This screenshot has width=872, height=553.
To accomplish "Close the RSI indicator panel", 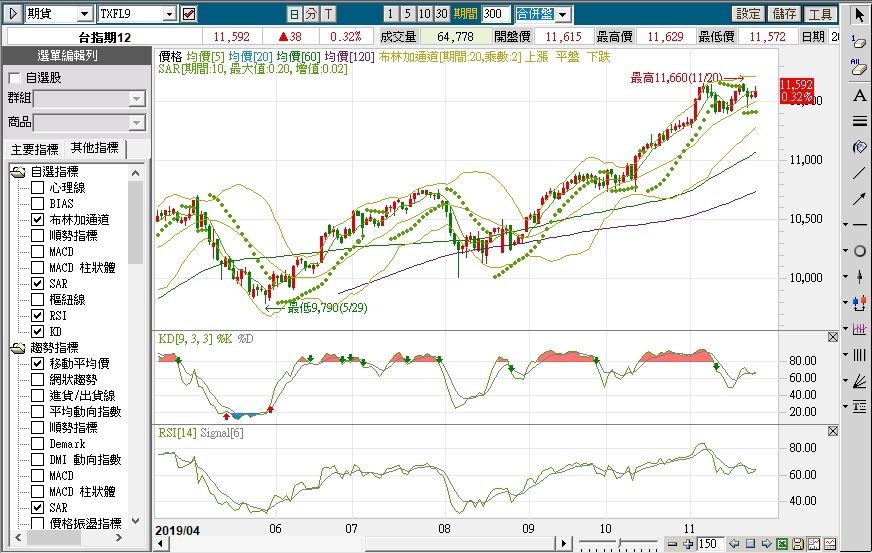I will 833,431.
